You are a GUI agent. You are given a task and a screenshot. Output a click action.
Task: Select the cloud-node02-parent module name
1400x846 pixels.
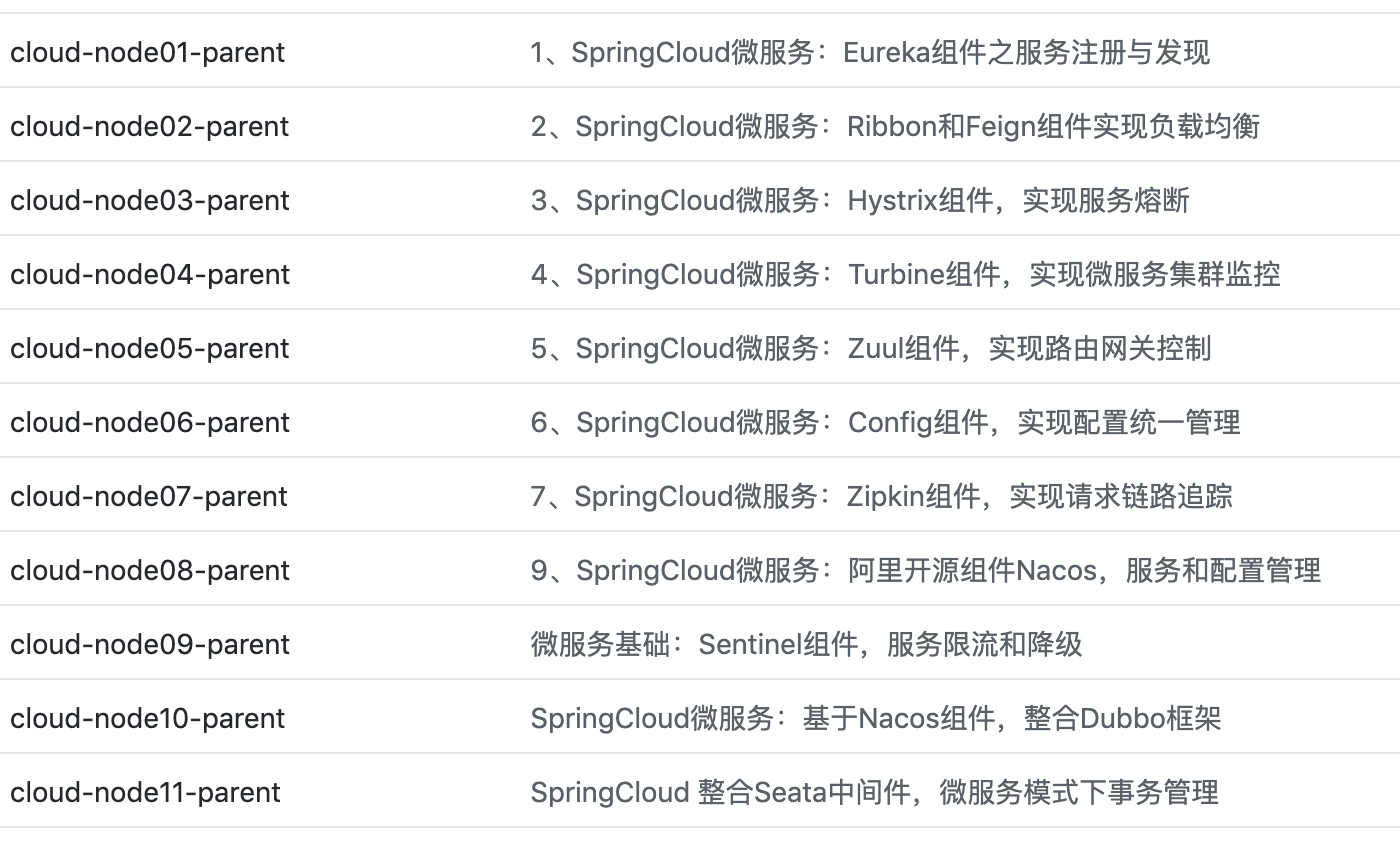150,126
